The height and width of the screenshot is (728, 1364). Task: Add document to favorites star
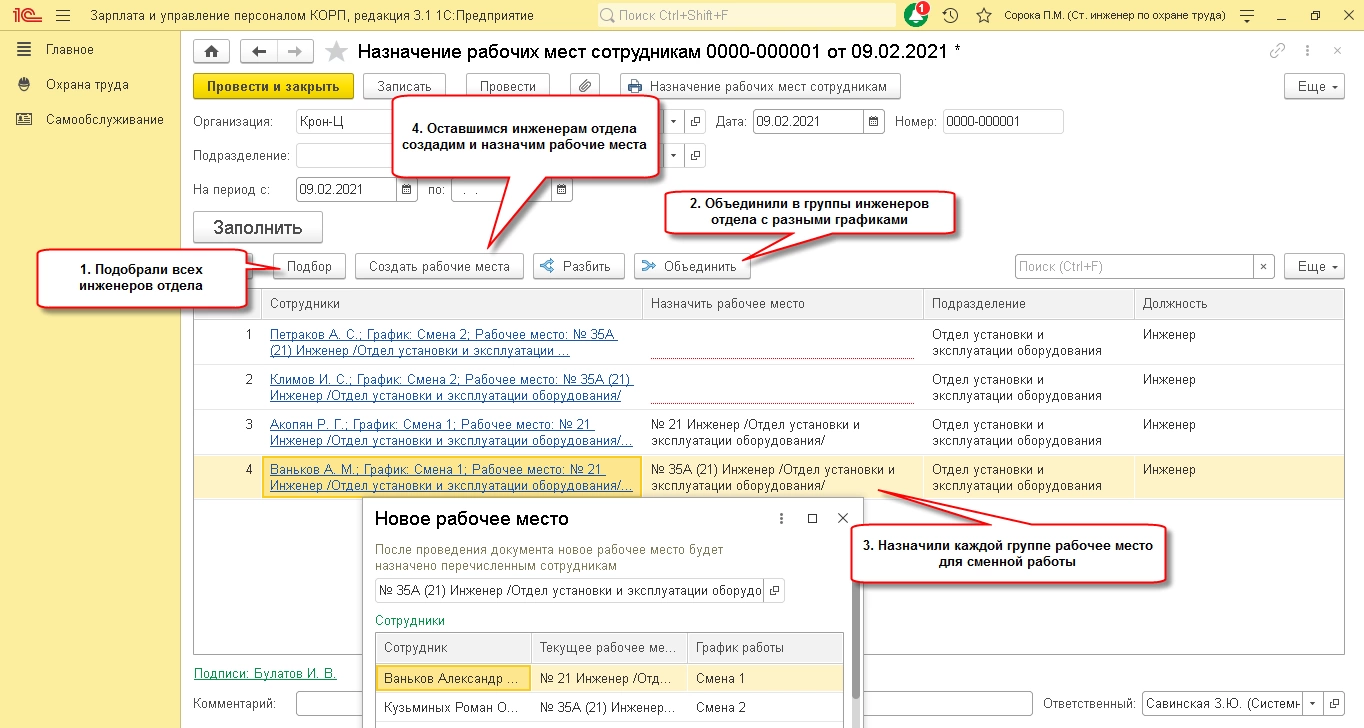(x=337, y=52)
